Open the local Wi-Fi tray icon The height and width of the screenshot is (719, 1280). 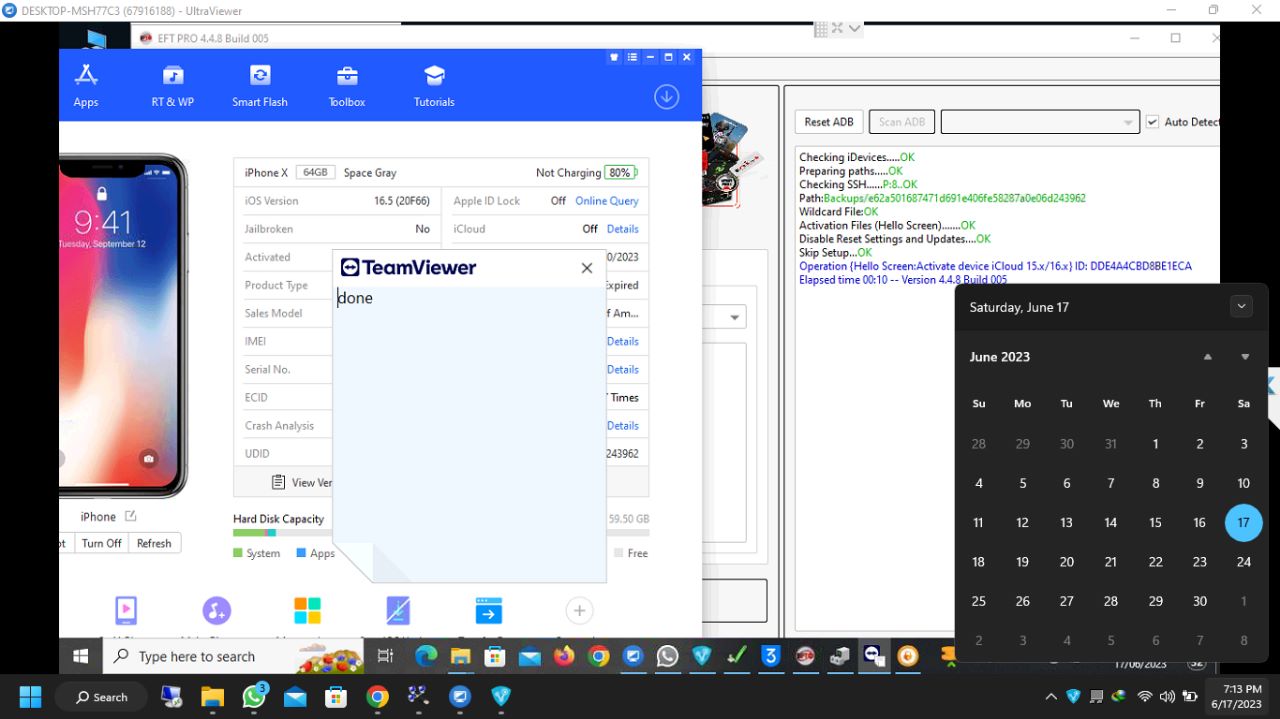coord(1145,697)
